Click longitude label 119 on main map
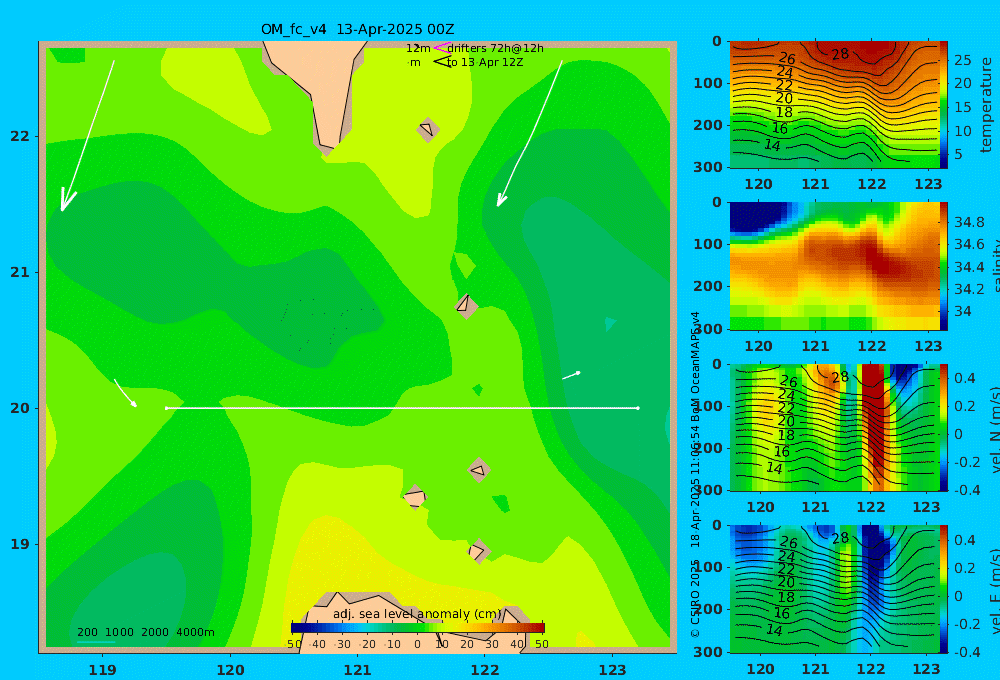The width and height of the screenshot is (1000, 680). pyautogui.click(x=103, y=670)
